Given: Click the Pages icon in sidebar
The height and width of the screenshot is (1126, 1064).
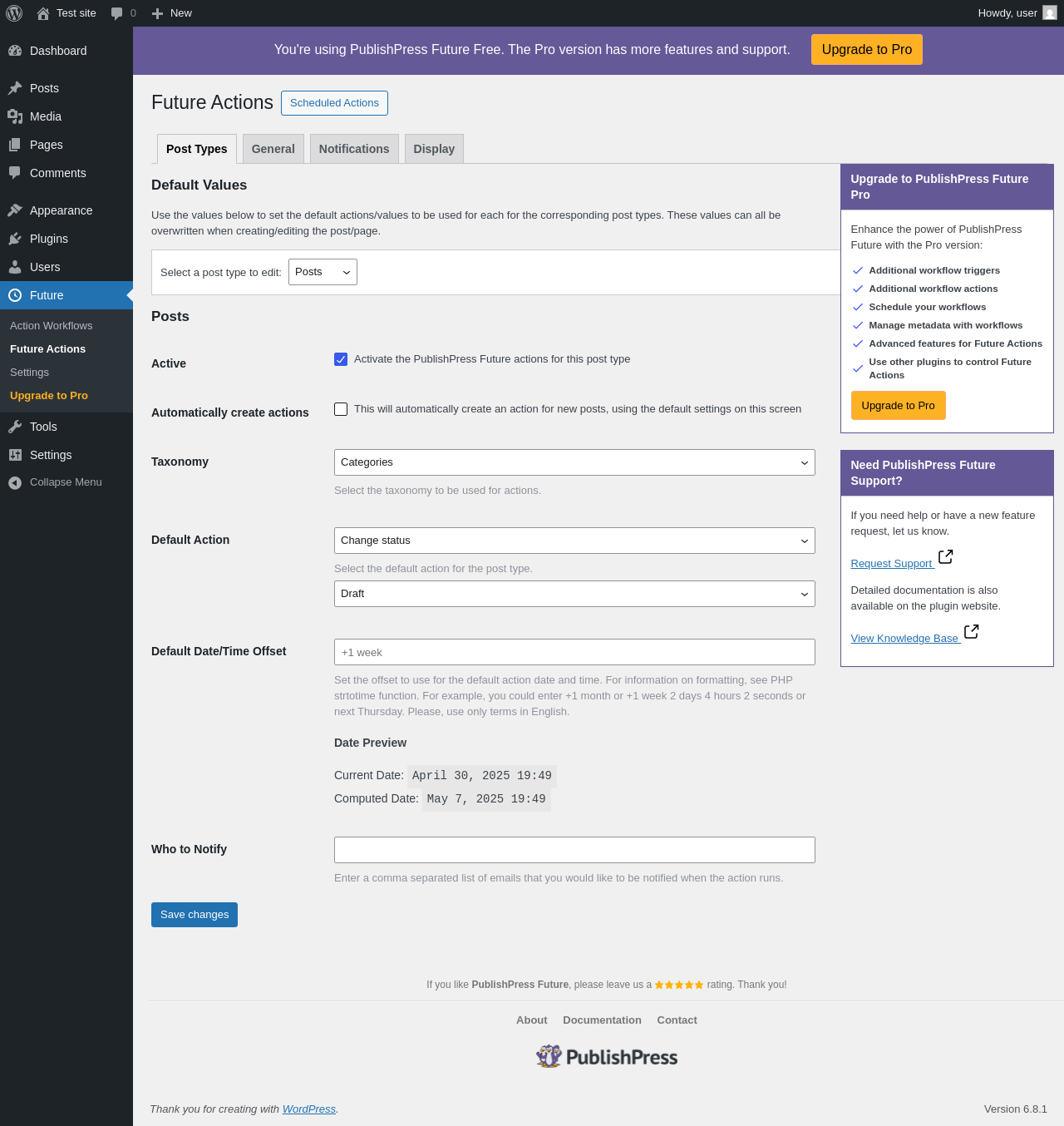Looking at the screenshot, I should 15,145.
